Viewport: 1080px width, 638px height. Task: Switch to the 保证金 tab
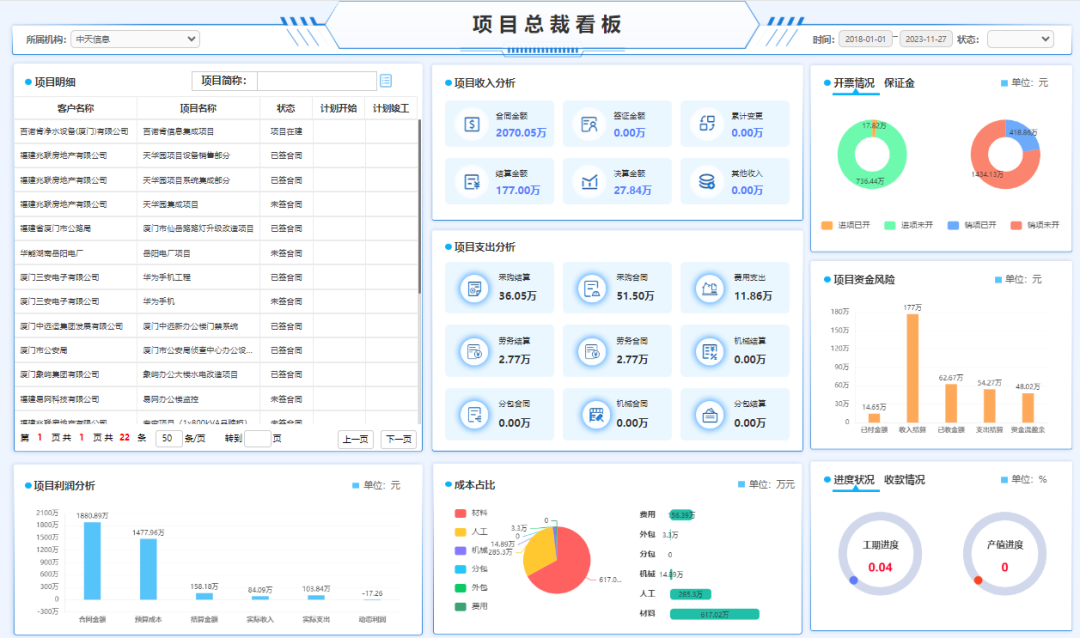tap(899, 83)
